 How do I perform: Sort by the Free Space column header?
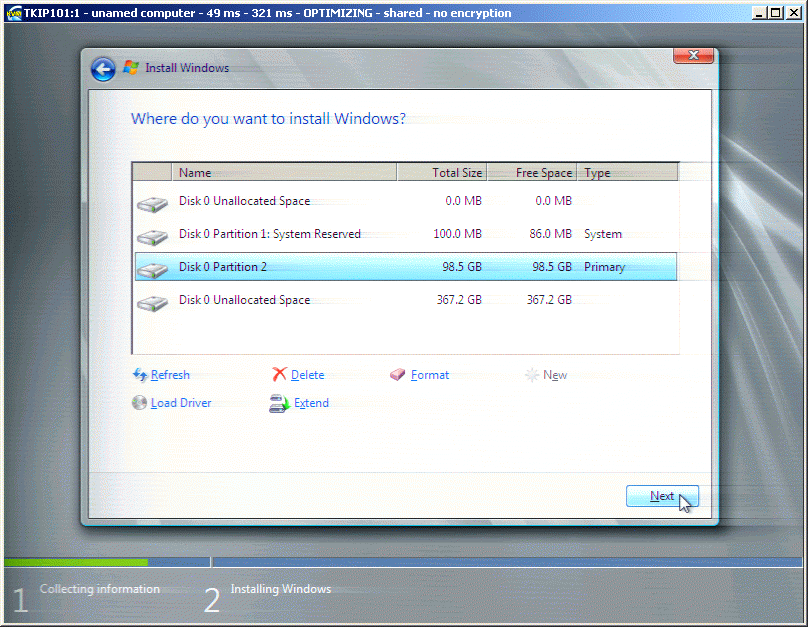point(532,173)
